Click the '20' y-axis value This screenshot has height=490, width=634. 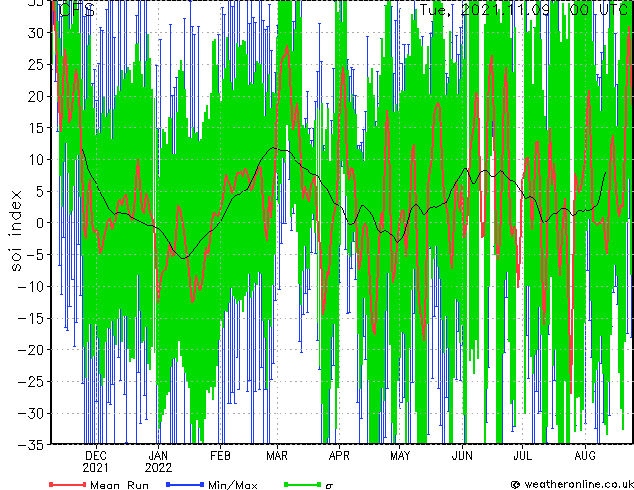(x=36, y=96)
